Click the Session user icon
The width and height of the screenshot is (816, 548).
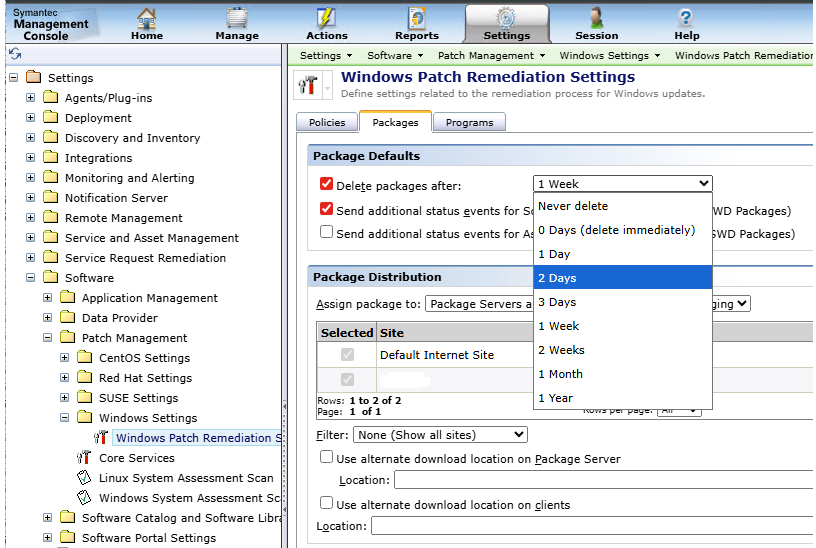(596, 19)
